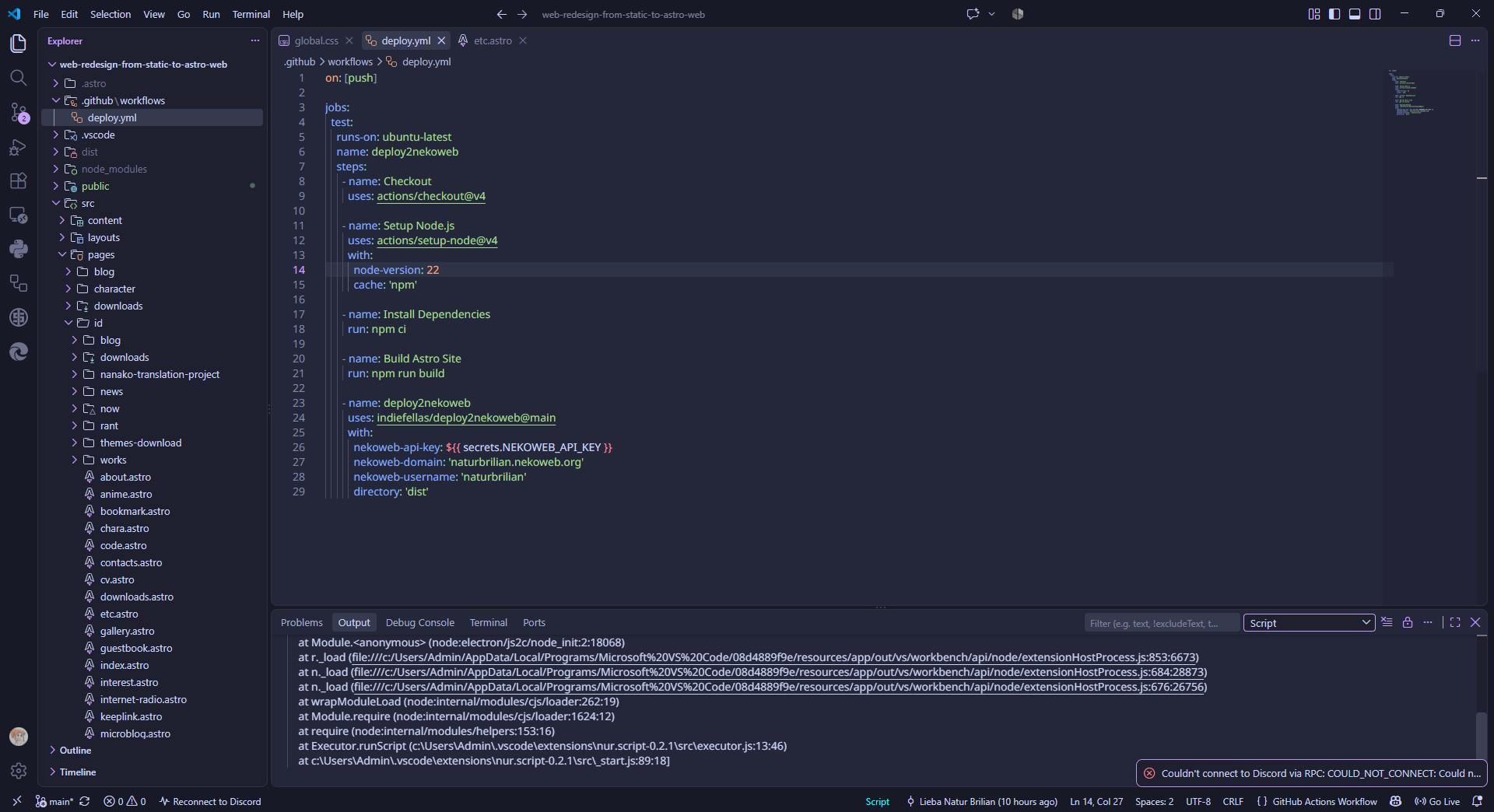The image size is (1494, 812).
Task: Switch to the Debug Console tab
Action: (419, 622)
